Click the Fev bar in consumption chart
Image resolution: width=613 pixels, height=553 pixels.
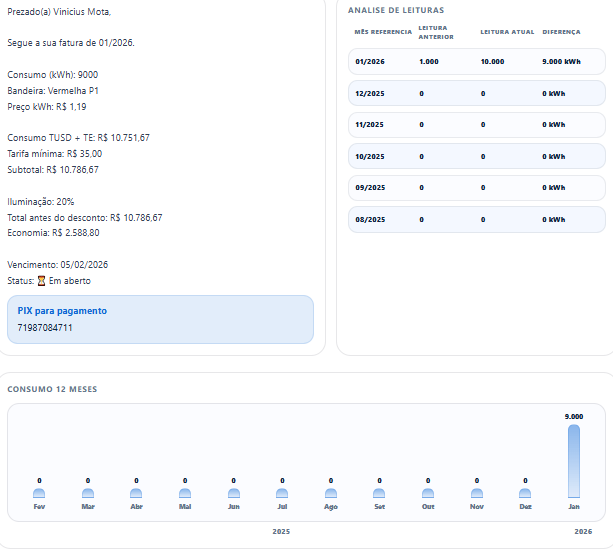pyautogui.click(x=39, y=493)
